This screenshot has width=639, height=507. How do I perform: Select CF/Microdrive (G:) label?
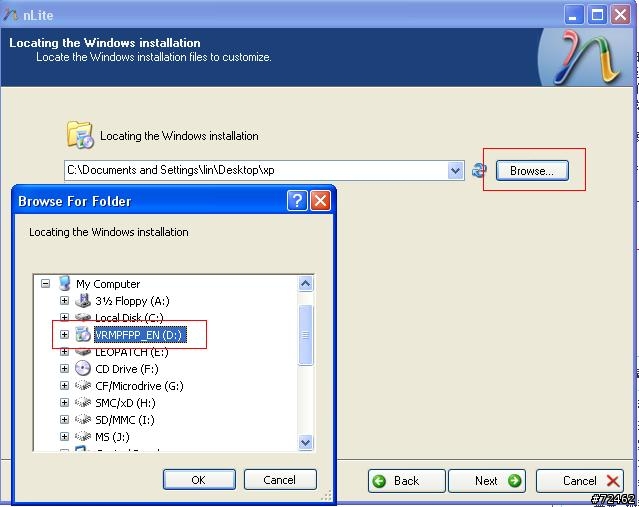click(x=139, y=386)
